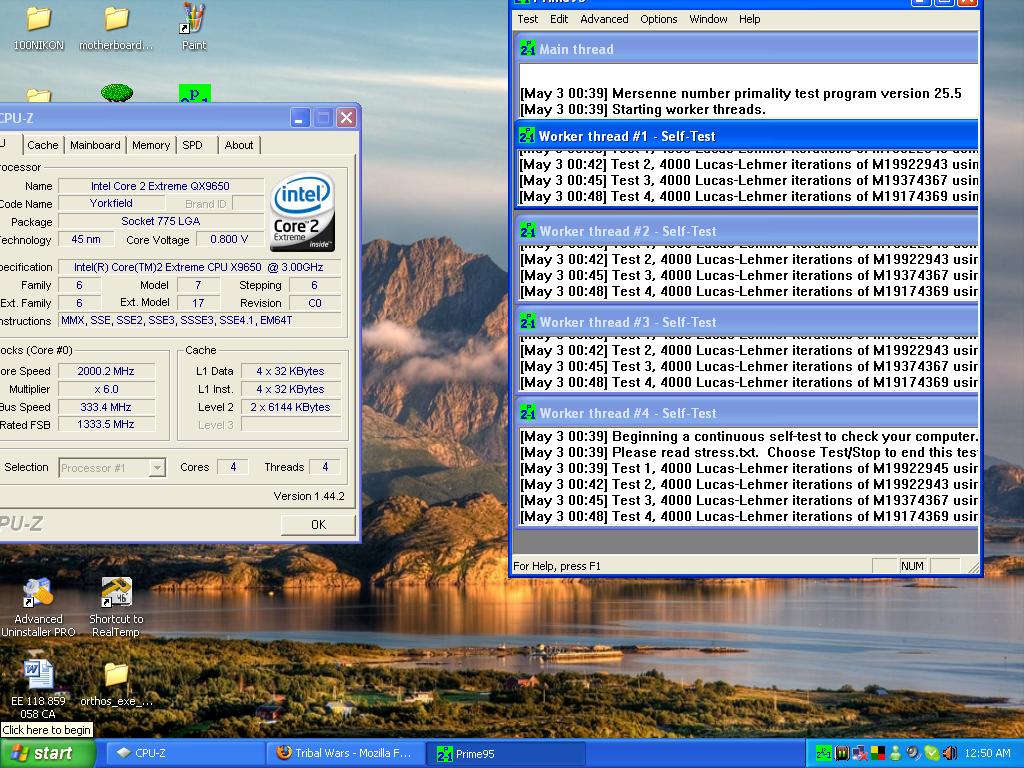Switch to the Memory tab in CPU-Z

[x=151, y=145]
